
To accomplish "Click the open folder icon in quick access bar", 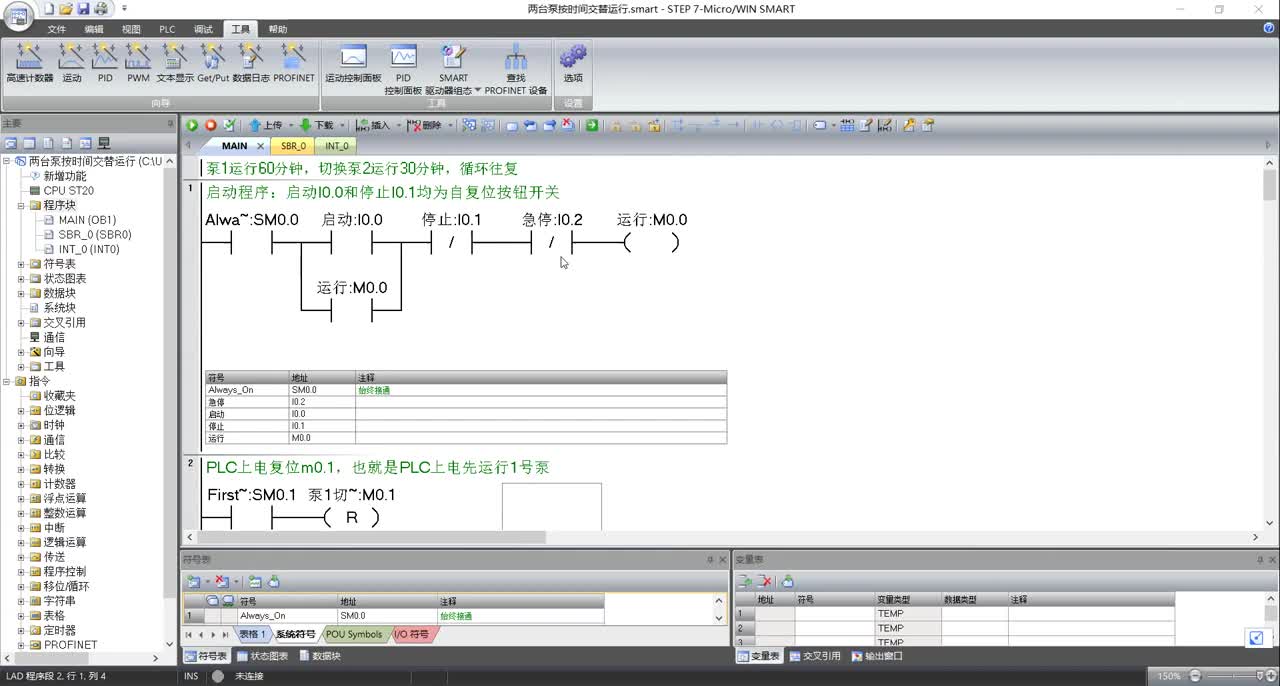I will (x=66, y=9).
